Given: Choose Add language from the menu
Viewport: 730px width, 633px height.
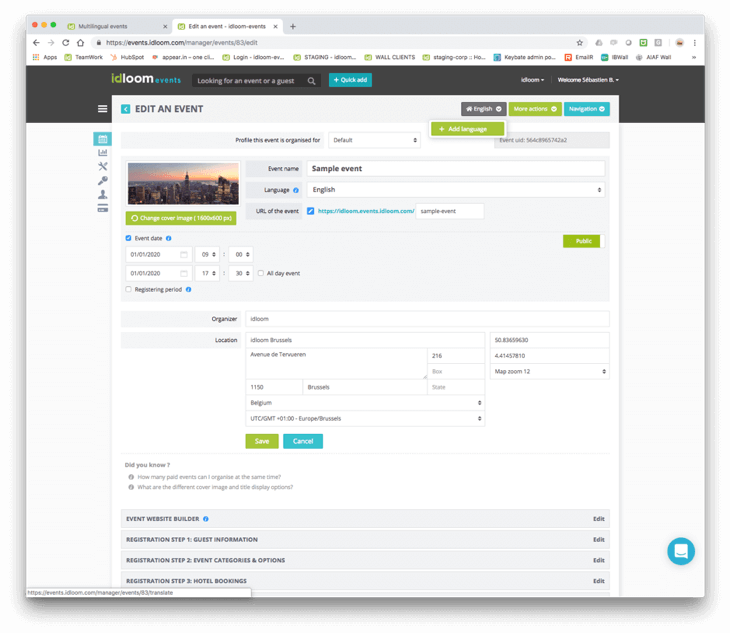Looking at the screenshot, I should (468, 129).
